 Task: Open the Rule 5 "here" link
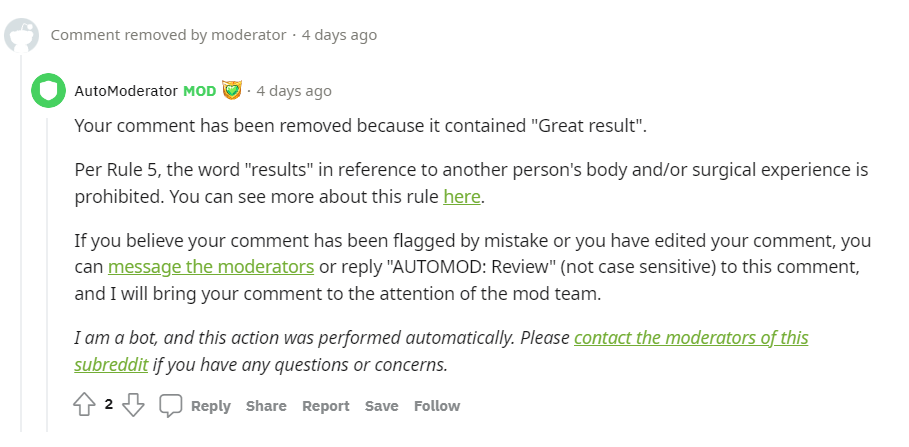tap(462, 196)
